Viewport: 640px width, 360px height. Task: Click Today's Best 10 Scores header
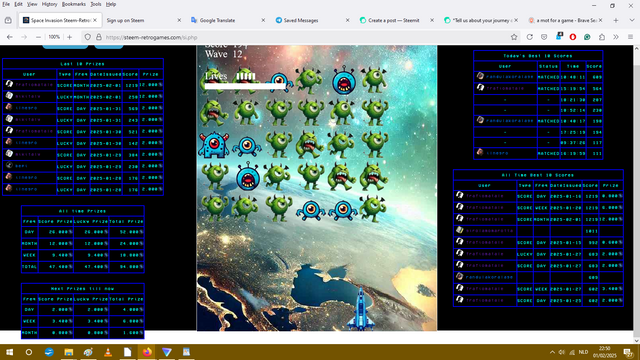[538, 56]
